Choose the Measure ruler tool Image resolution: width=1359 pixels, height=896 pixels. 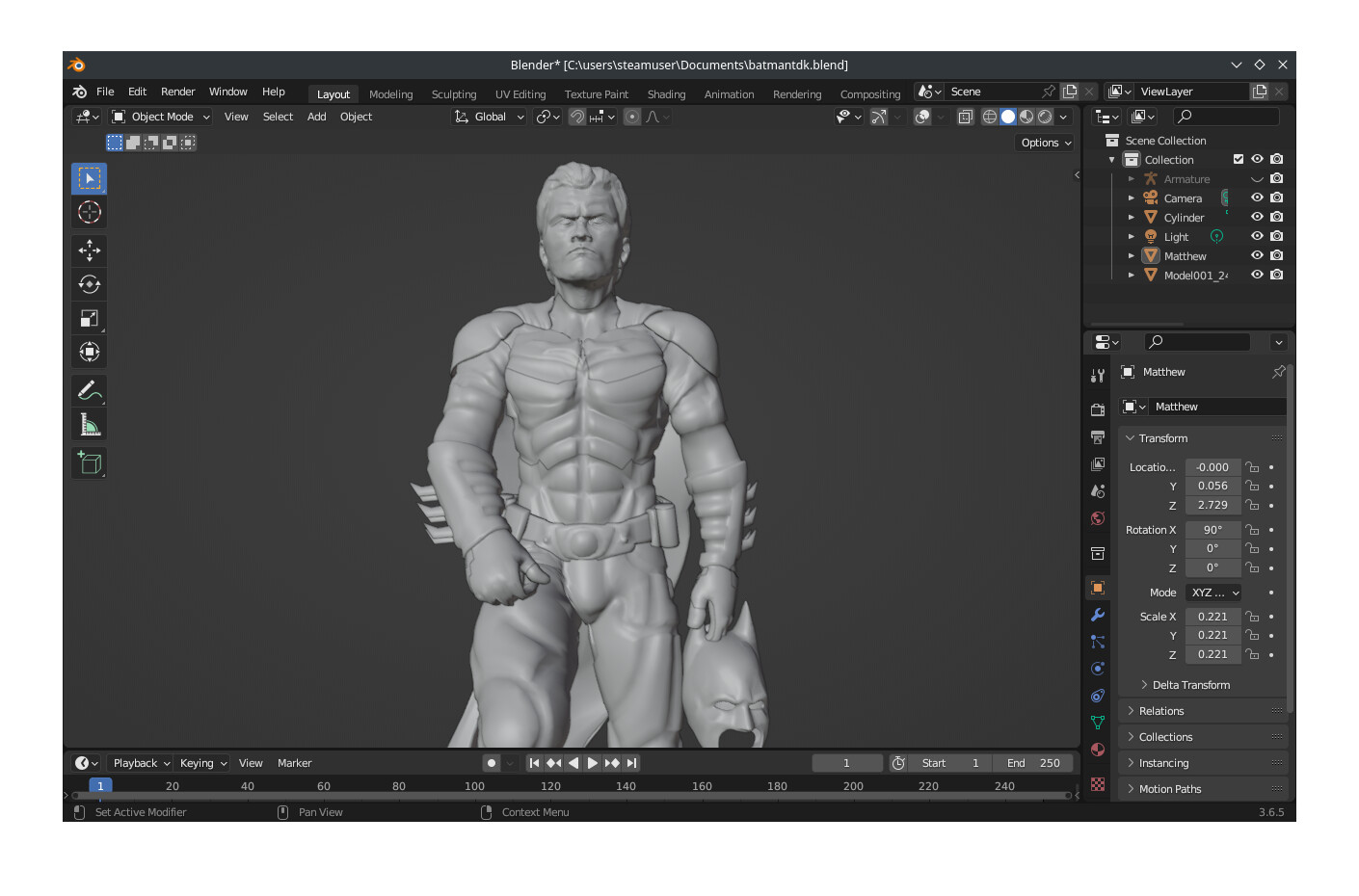coord(90,424)
